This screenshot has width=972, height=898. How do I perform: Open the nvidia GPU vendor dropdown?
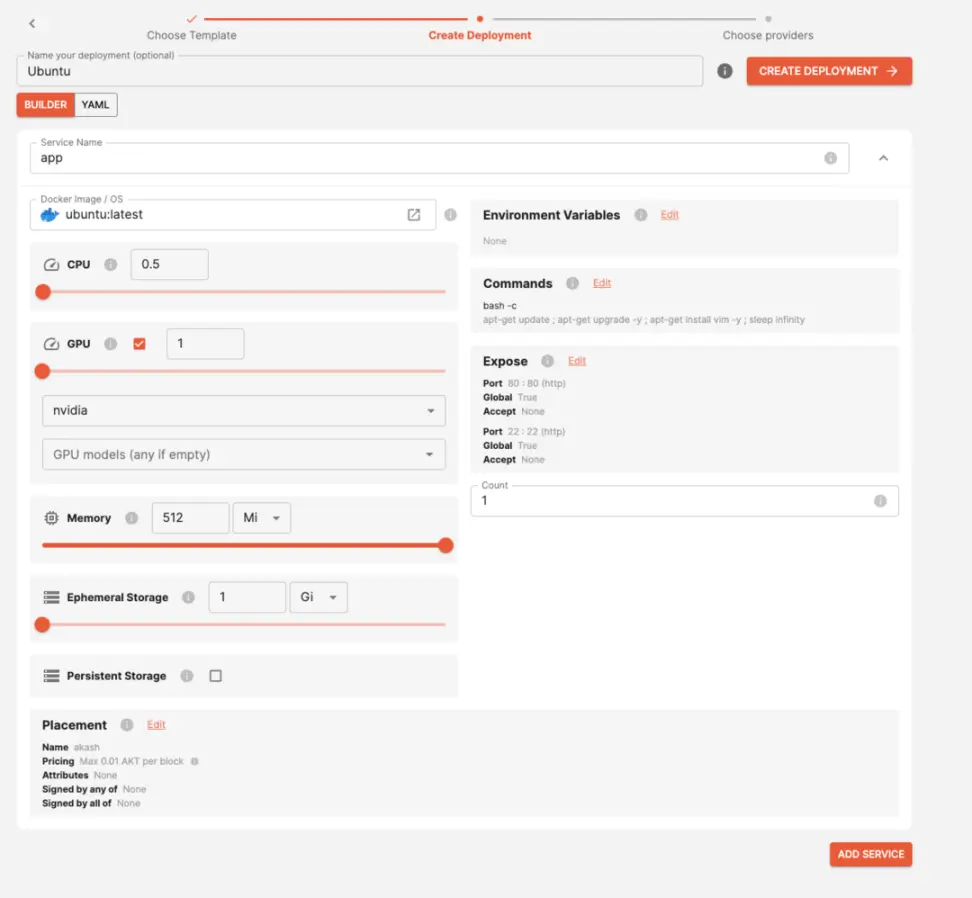430,410
